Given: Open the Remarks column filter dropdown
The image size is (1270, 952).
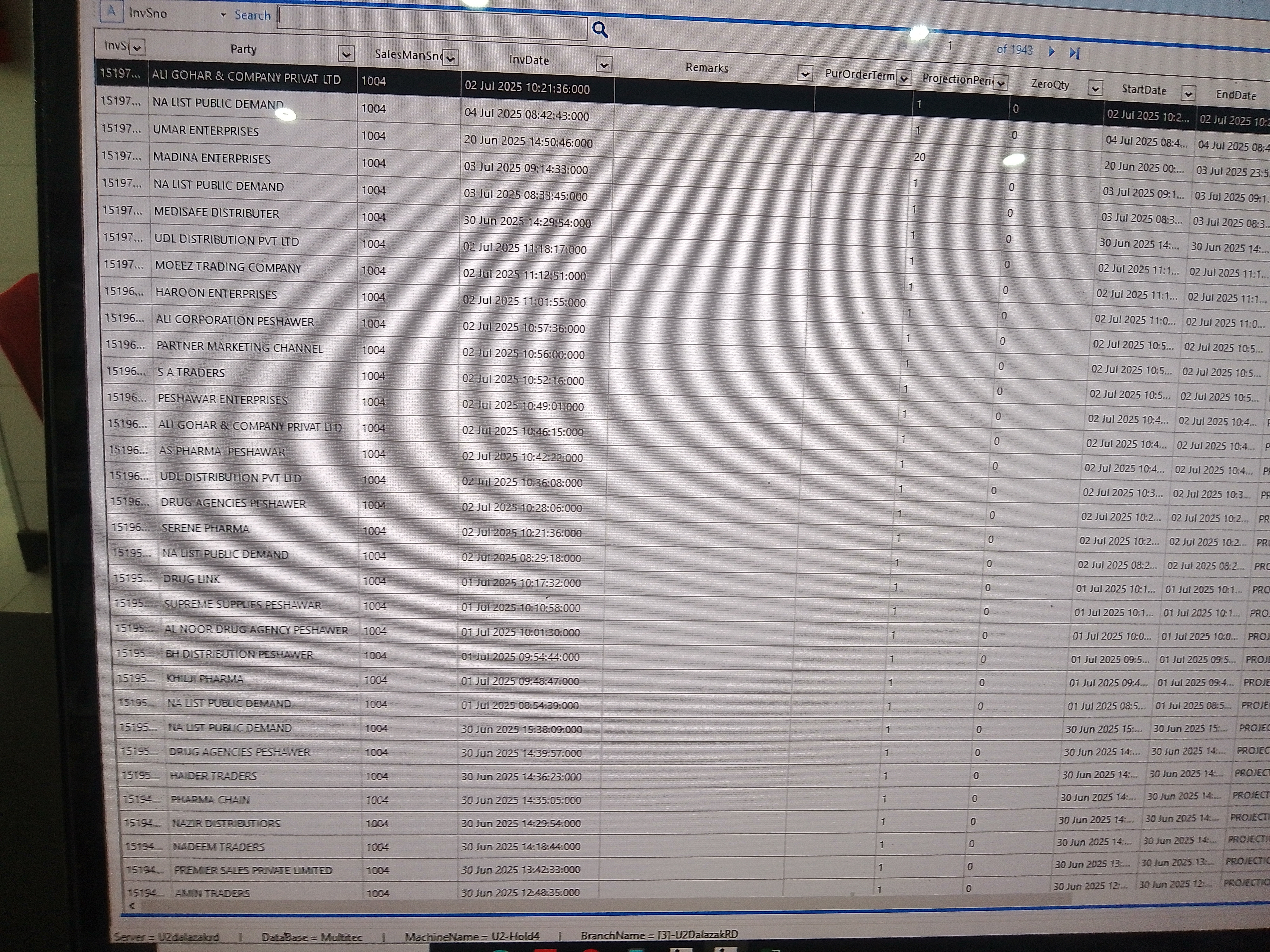Looking at the screenshot, I should click(805, 74).
